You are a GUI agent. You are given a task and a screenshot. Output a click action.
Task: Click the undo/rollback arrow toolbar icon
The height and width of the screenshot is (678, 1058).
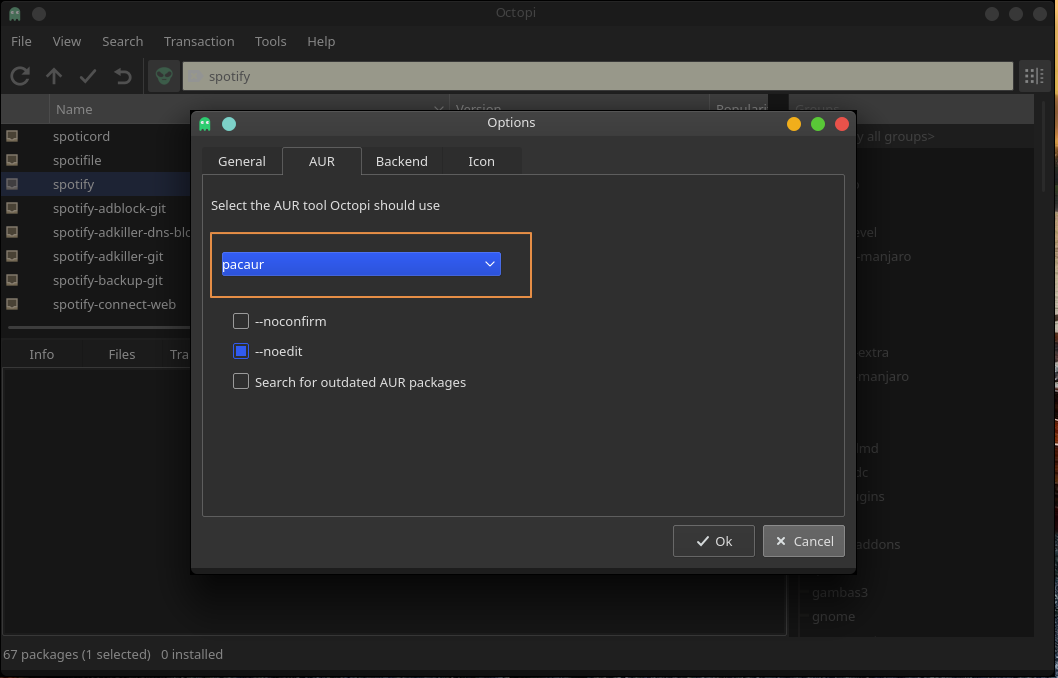pos(122,76)
